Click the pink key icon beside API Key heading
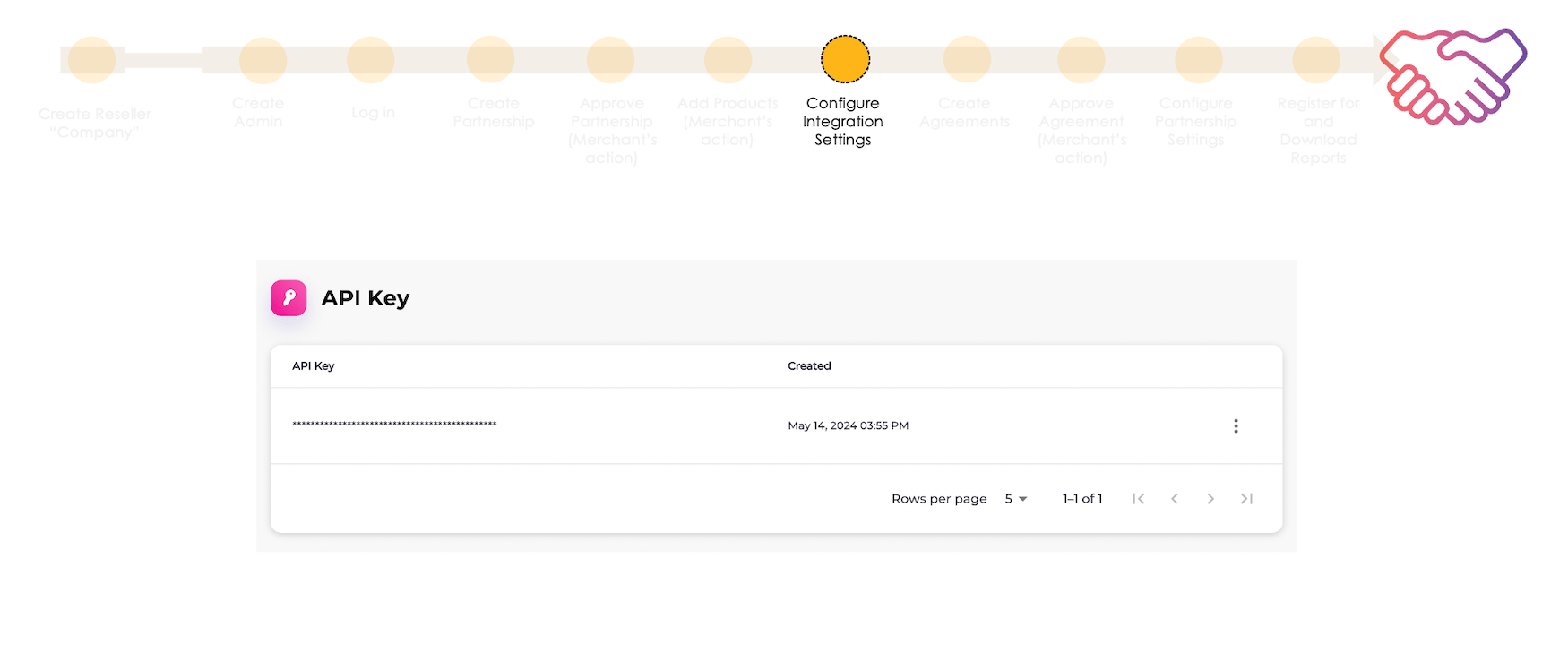 point(289,298)
